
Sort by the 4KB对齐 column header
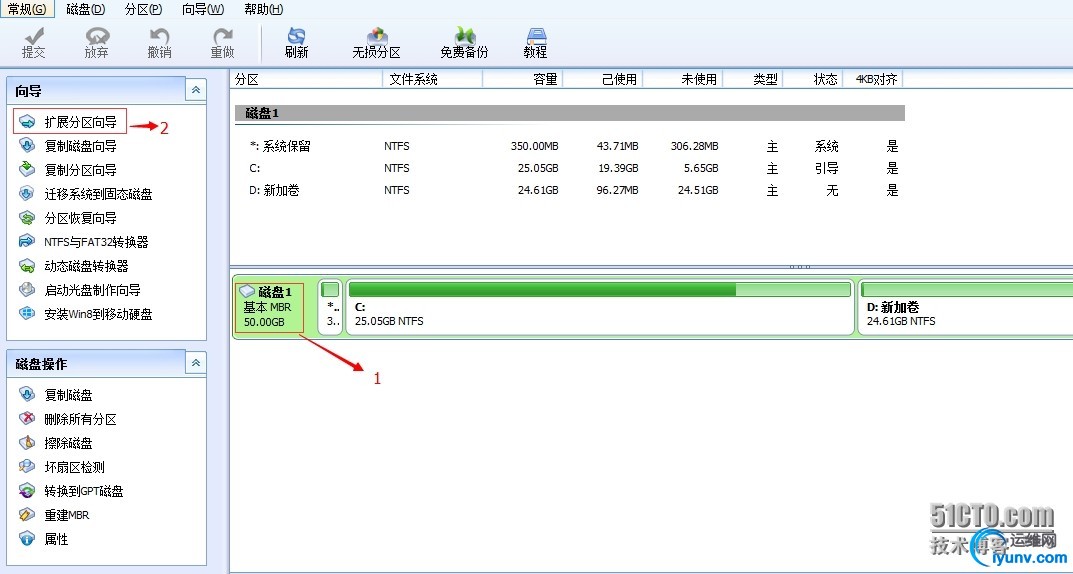(x=873, y=79)
